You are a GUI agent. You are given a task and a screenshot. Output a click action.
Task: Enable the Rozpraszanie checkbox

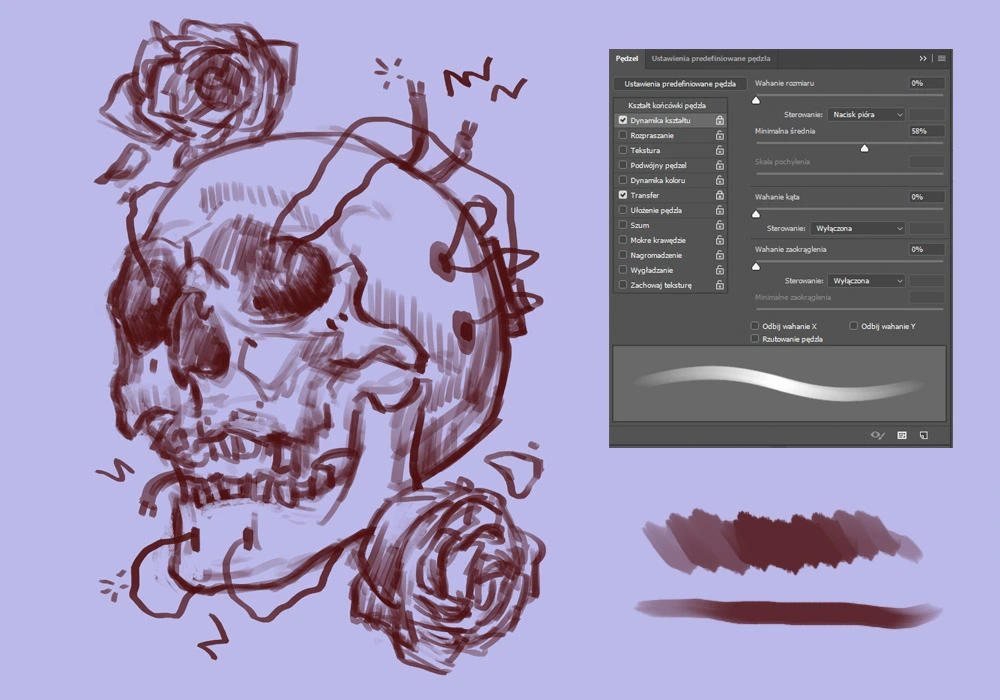coord(623,135)
